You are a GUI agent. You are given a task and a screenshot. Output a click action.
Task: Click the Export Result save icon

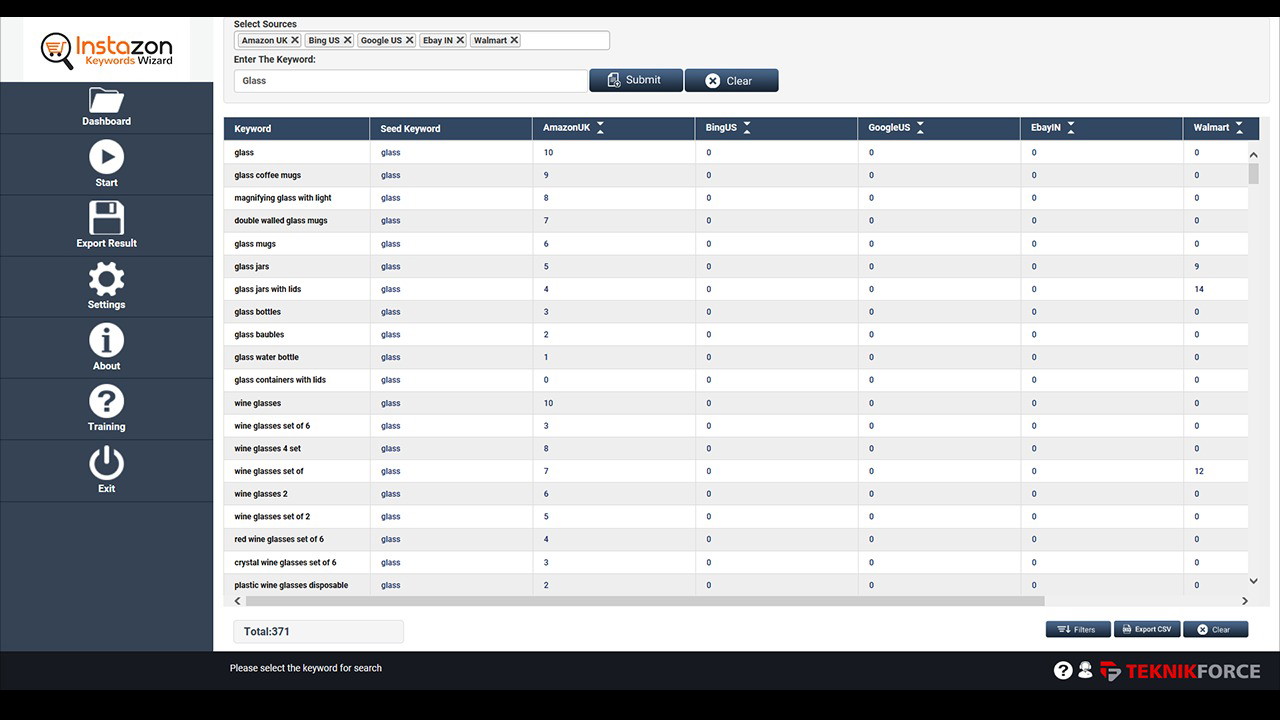106,218
